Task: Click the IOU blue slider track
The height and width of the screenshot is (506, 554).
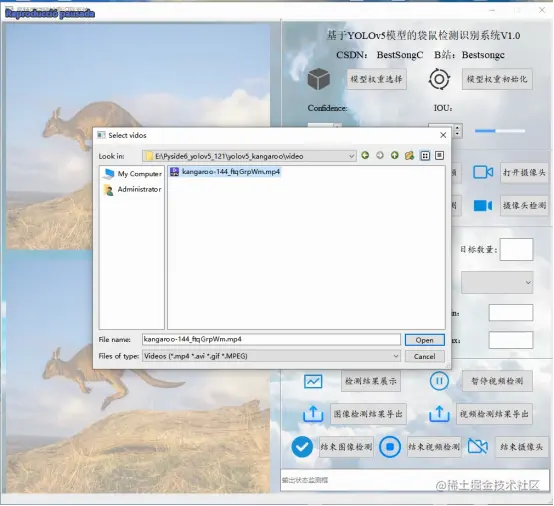Action: tap(500, 131)
